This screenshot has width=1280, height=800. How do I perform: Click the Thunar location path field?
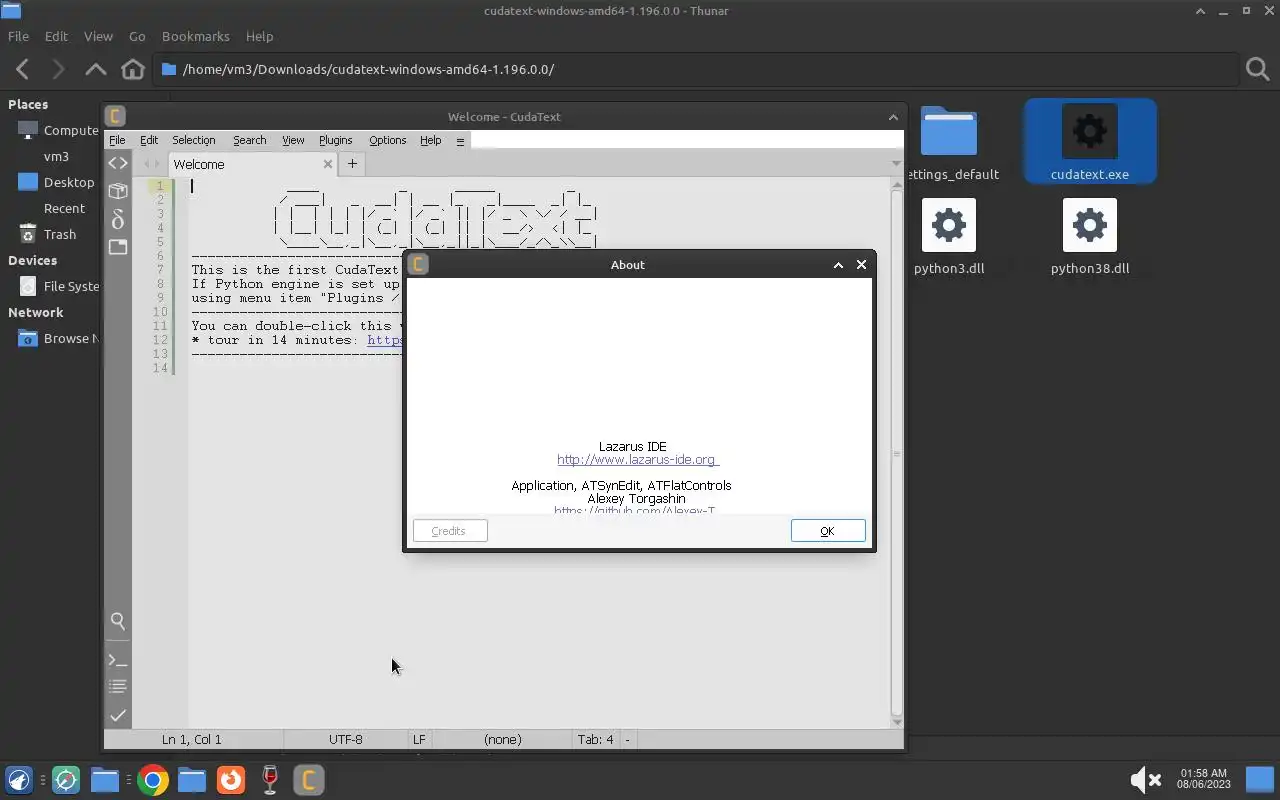(x=697, y=69)
